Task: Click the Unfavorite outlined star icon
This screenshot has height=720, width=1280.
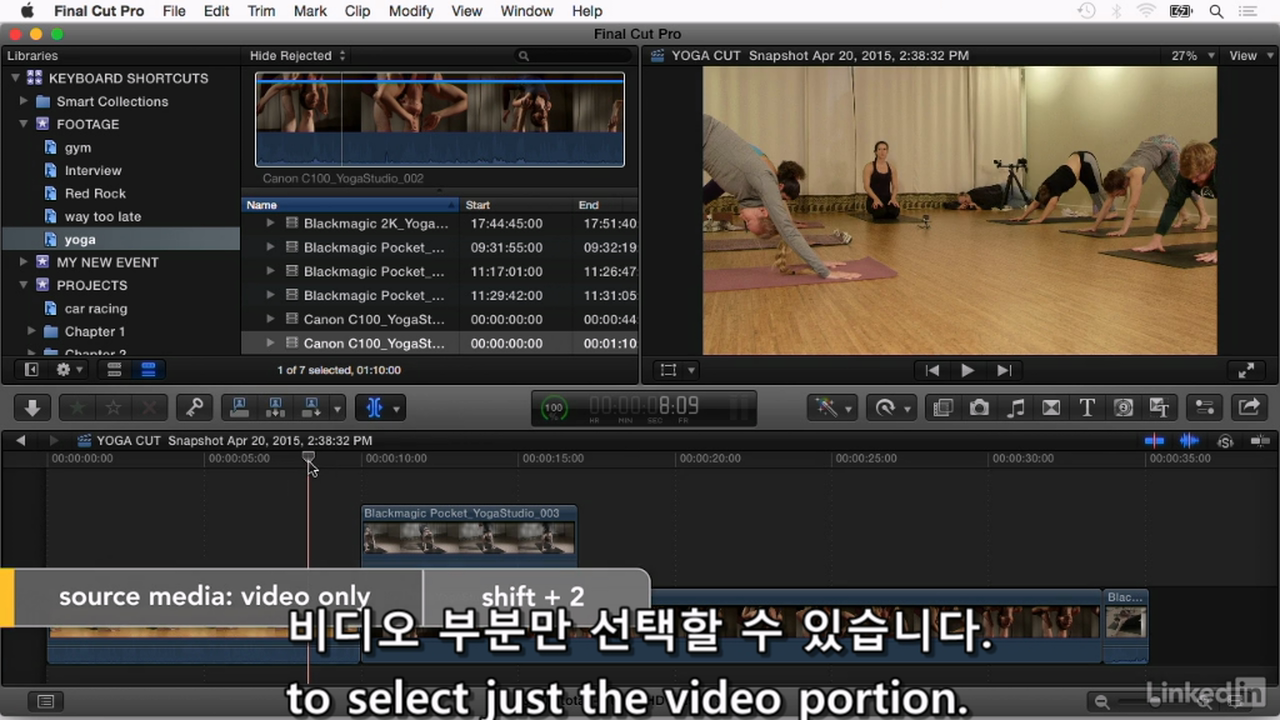Action: tap(113, 407)
